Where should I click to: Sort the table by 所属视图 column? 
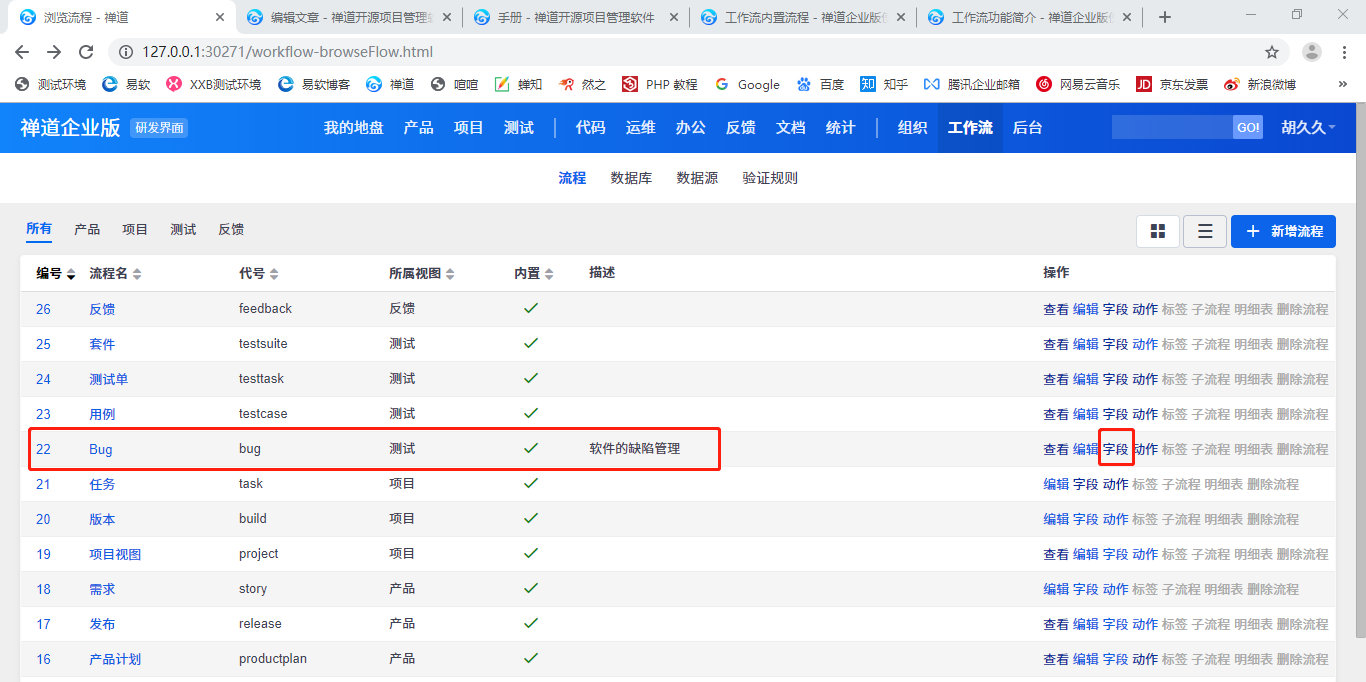[x=421, y=273]
